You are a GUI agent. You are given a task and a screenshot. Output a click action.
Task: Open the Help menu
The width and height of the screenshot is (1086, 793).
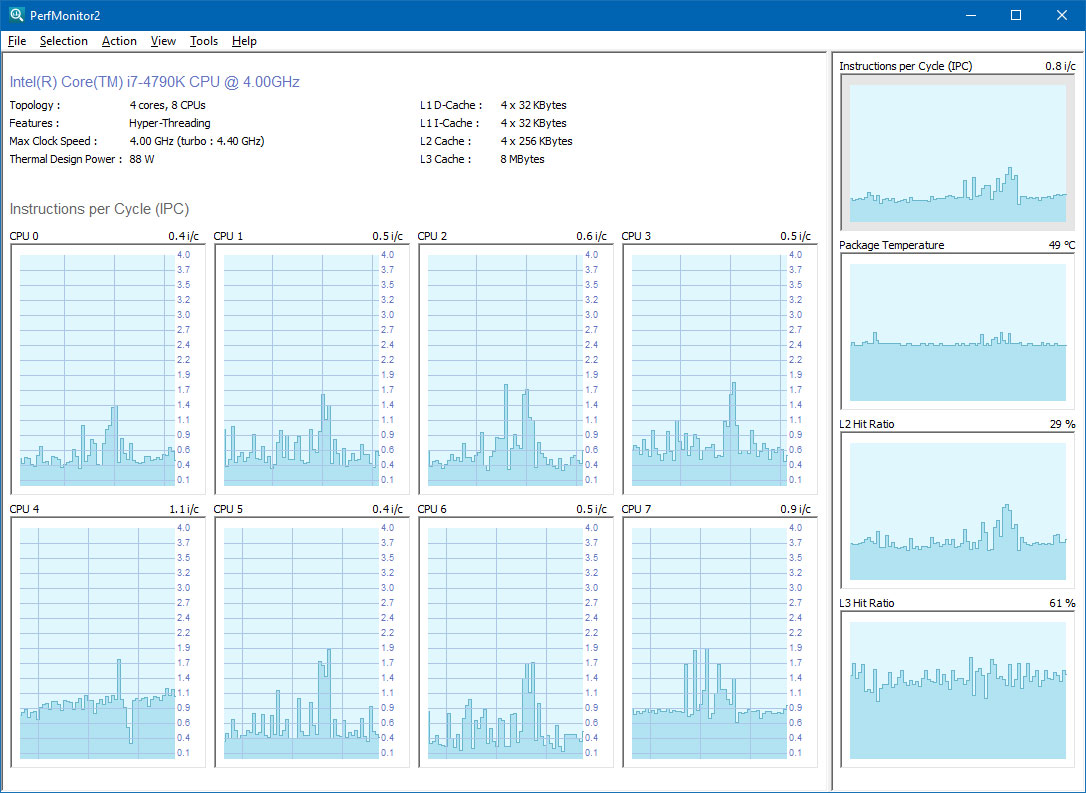[x=244, y=41]
